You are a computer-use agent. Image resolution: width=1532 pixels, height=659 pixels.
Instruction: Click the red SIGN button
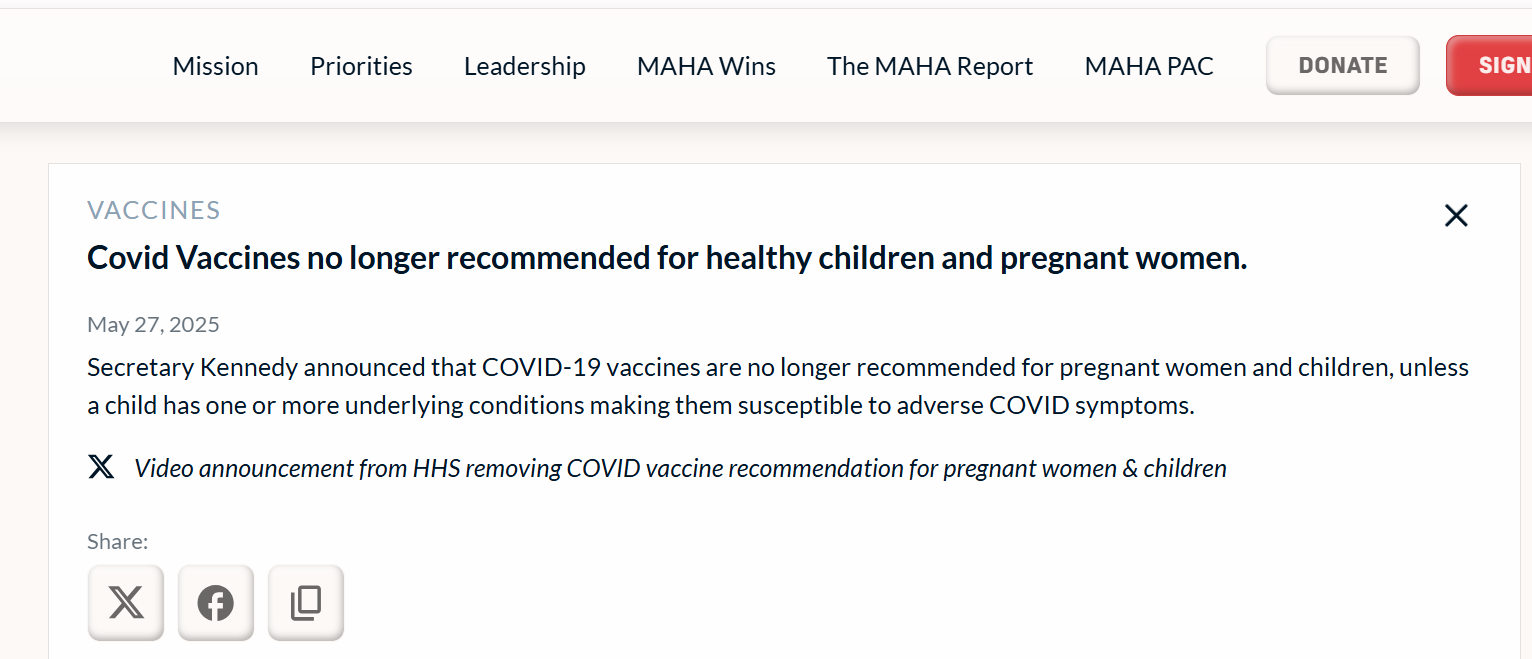[x=1489, y=66]
